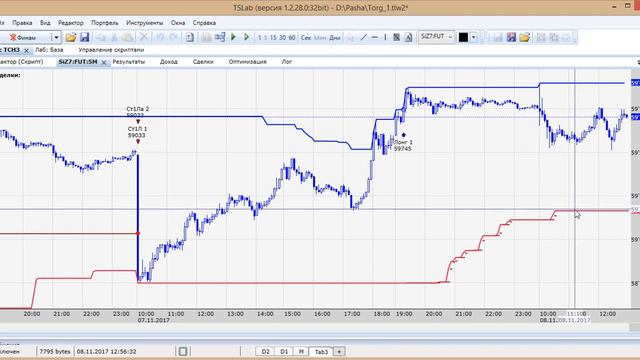The width and height of the screenshot is (640, 360).
Task: Open the Вид menu
Action: pos(45,23)
